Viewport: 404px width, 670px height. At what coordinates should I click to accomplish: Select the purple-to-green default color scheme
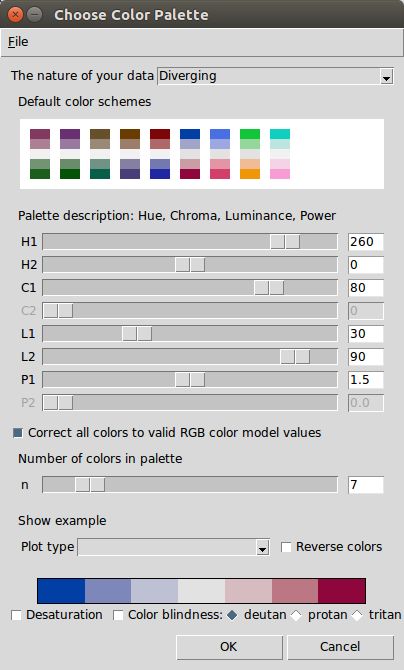(x=40, y=154)
